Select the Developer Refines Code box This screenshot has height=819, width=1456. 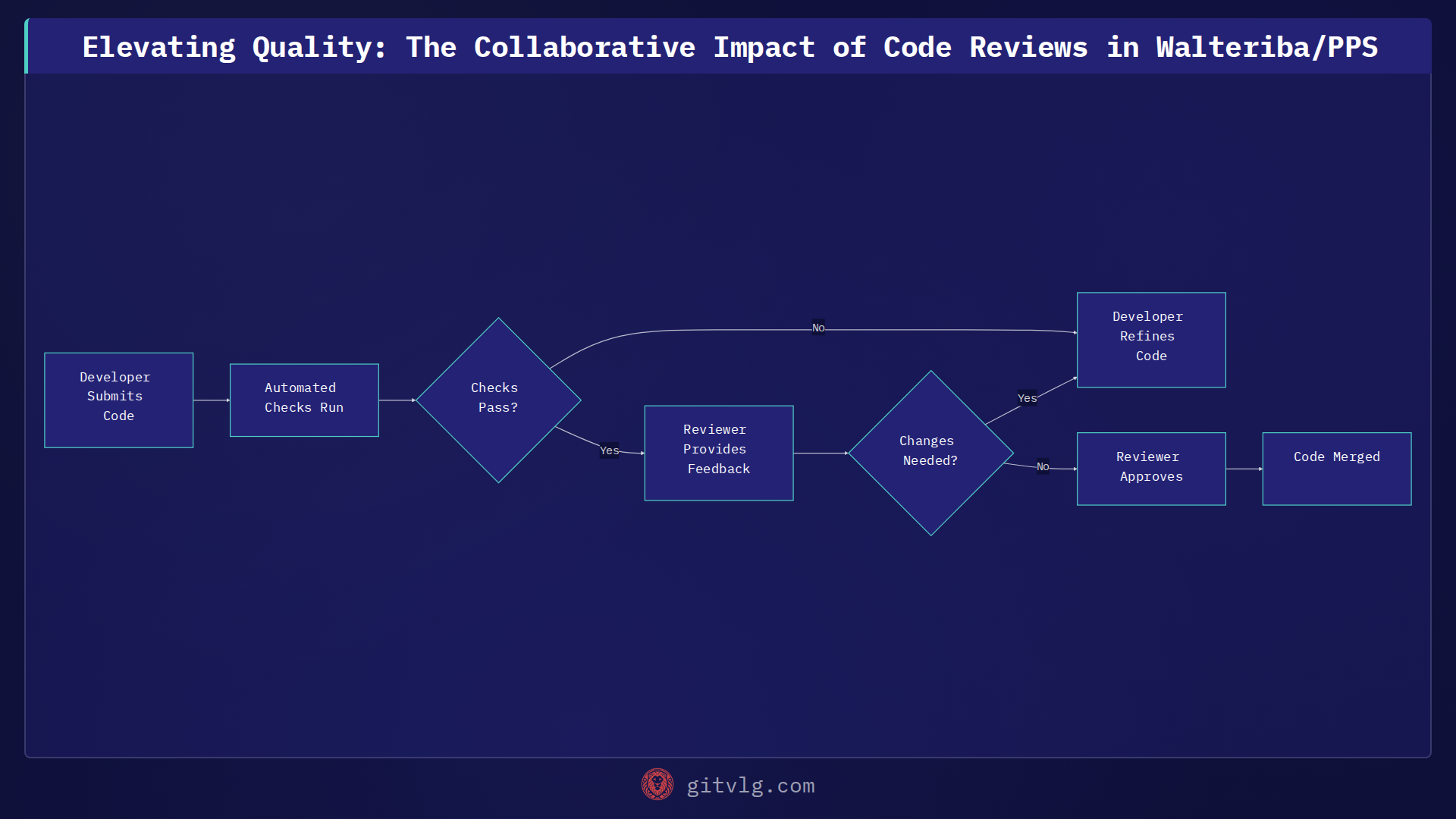point(1151,340)
